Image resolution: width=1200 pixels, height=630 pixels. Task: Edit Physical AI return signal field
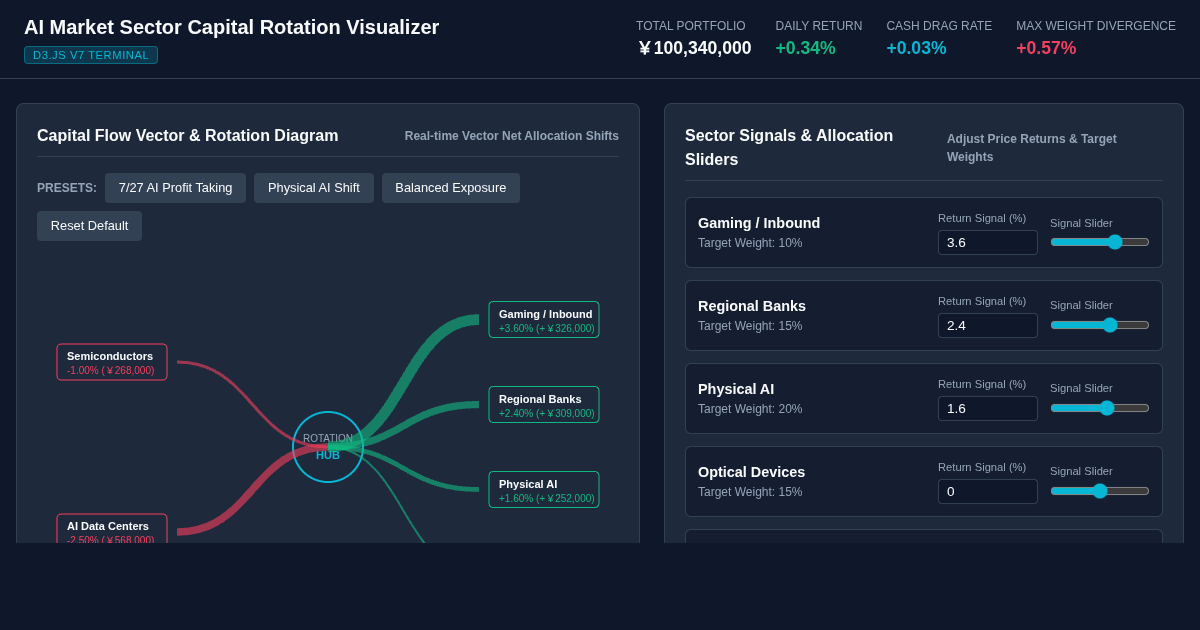pyautogui.click(x=988, y=409)
